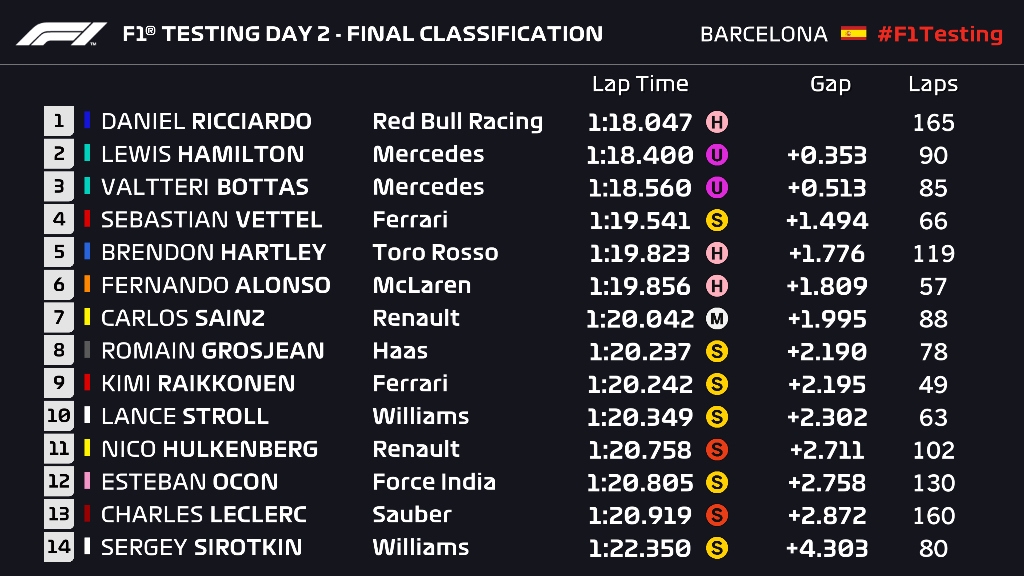This screenshot has width=1024, height=576.
Task: Click Hulkenberg's supersoft tyre icon
Action: tap(717, 450)
